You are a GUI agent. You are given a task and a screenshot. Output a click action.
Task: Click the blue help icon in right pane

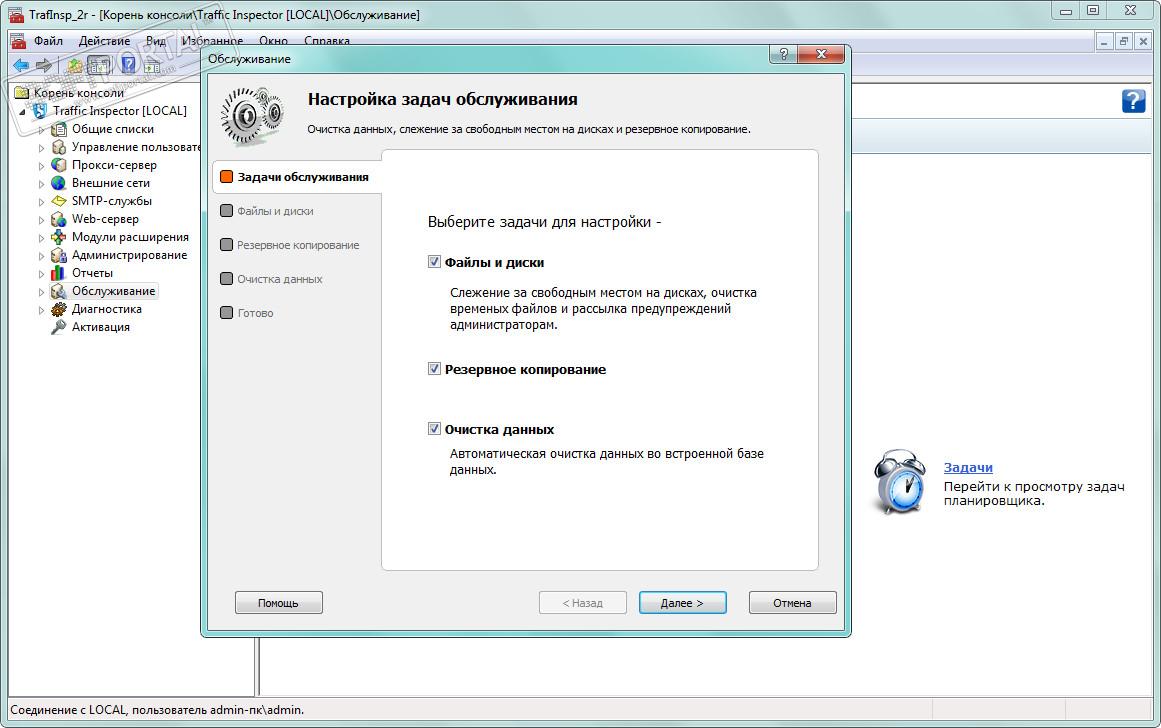(x=1133, y=101)
